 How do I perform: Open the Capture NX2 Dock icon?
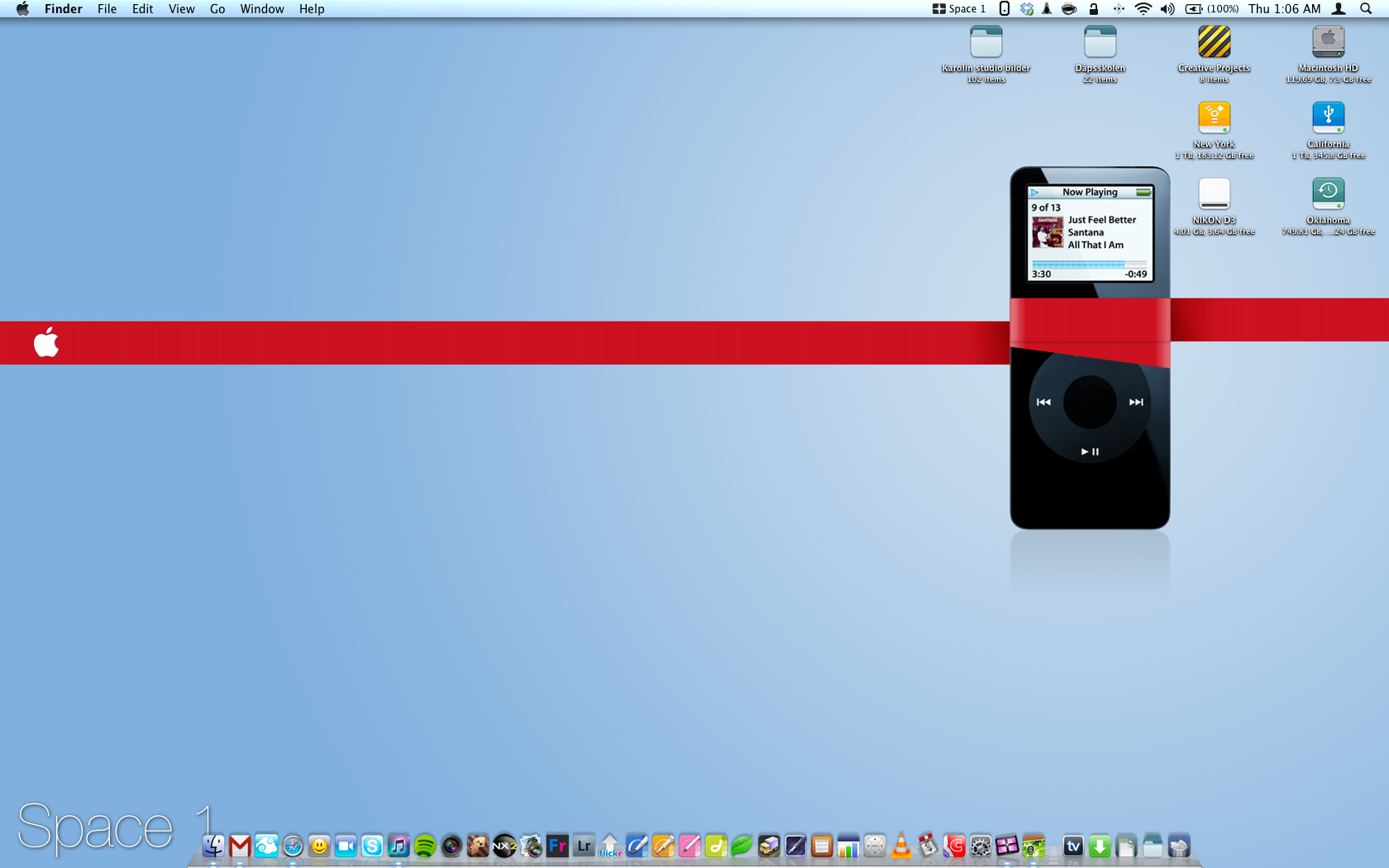[x=504, y=846]
